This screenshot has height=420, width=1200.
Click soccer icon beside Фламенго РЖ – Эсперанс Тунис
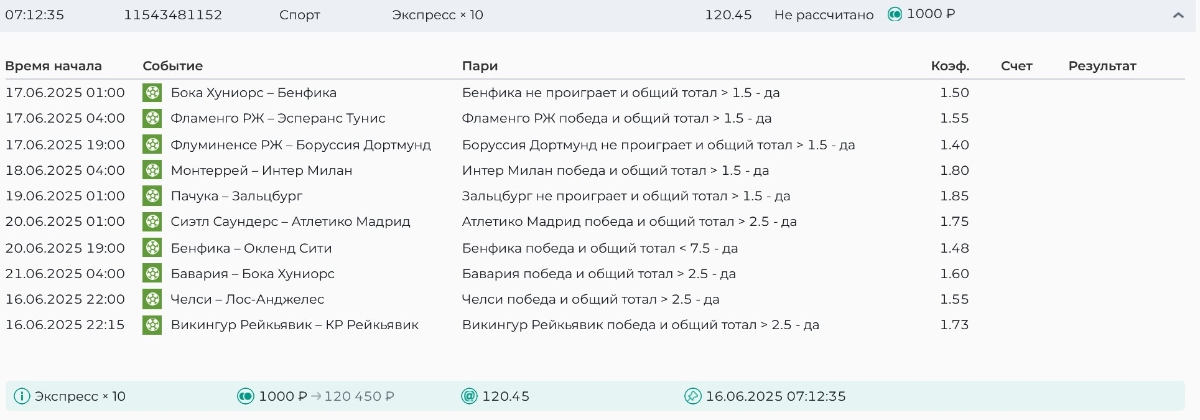152,118
